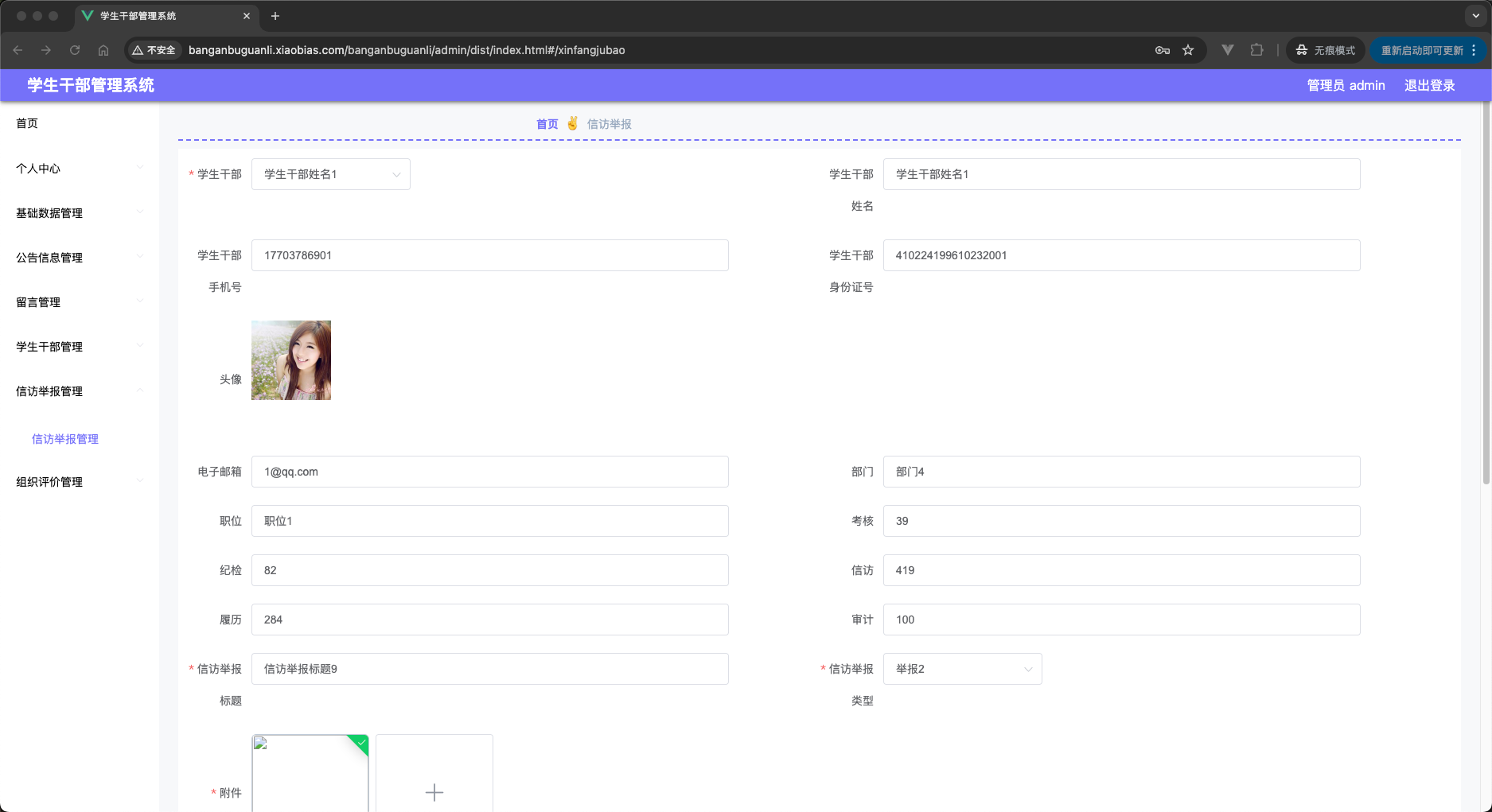1492x812 pixels.
Task: Click the 部门 field showing 部门4
Action: (x=1121, y=472)
